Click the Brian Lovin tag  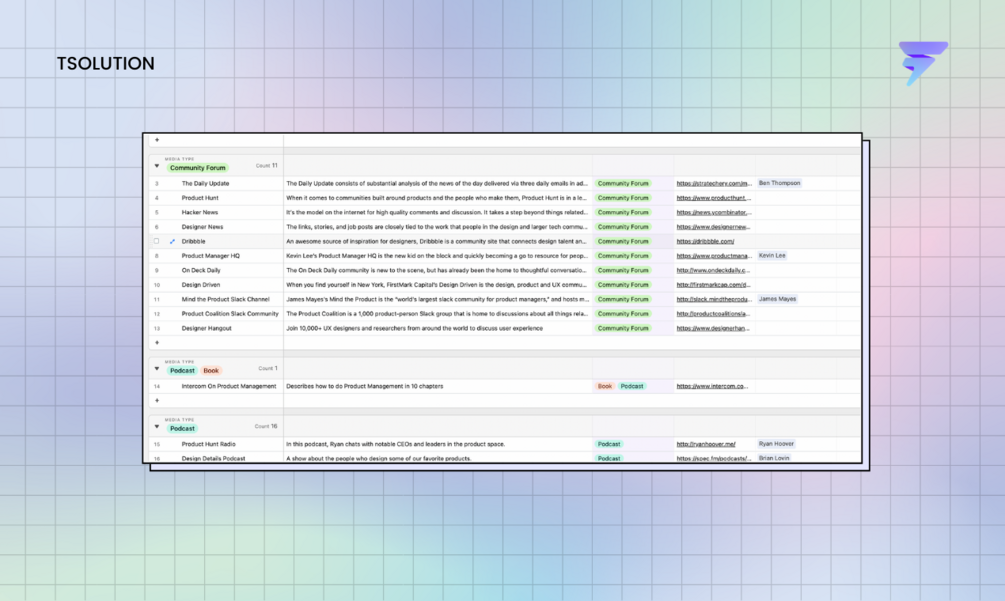click(774, 458)
